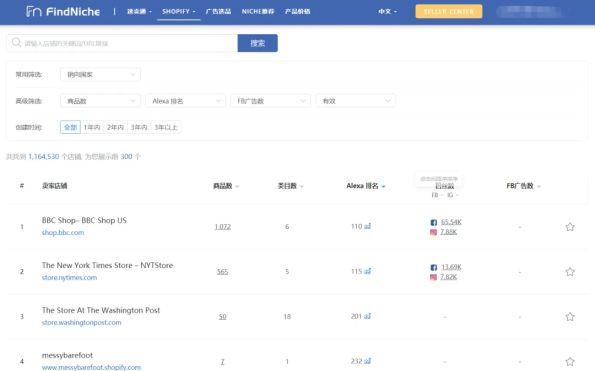Open the NICHE navigation item

click(x=258, y=11)
